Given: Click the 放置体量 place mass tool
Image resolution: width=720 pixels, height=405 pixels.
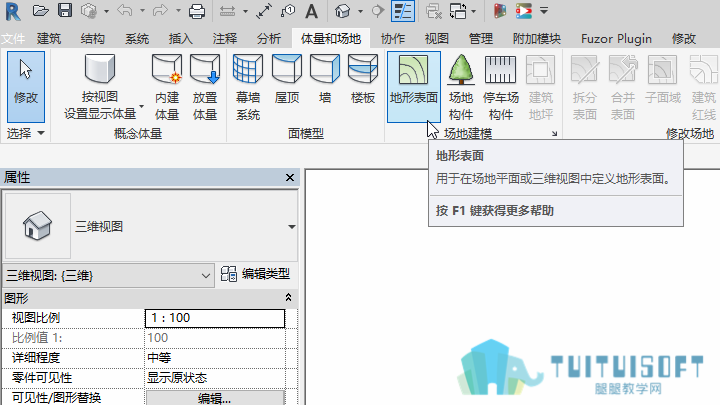Looking at the screenshot, I should point(205,87).
